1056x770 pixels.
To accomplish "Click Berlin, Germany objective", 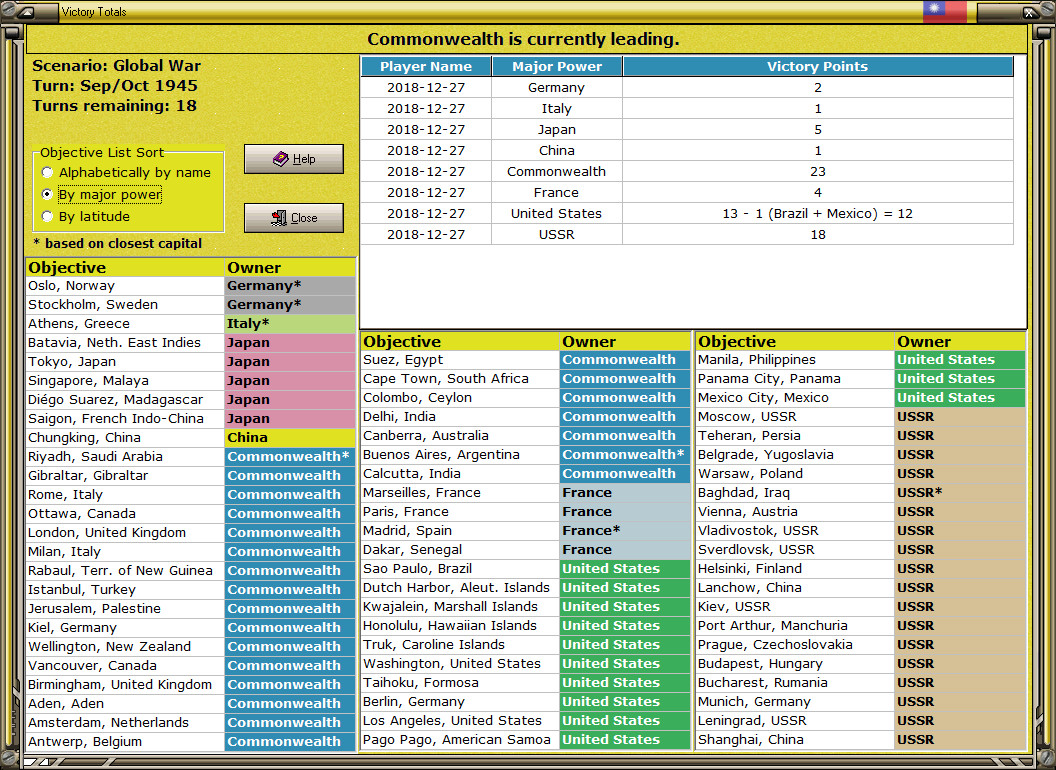I will (460, 701).
